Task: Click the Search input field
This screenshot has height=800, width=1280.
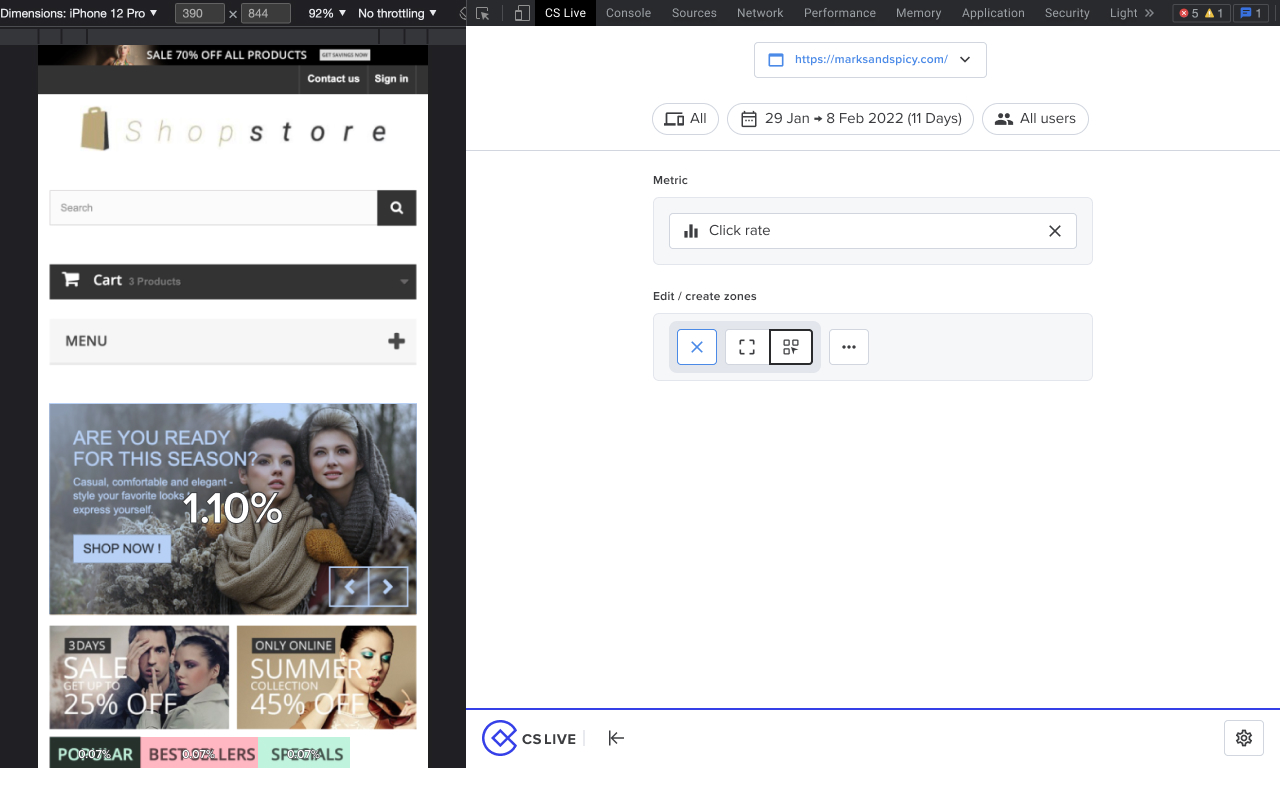Action: [x=213, y=208]
